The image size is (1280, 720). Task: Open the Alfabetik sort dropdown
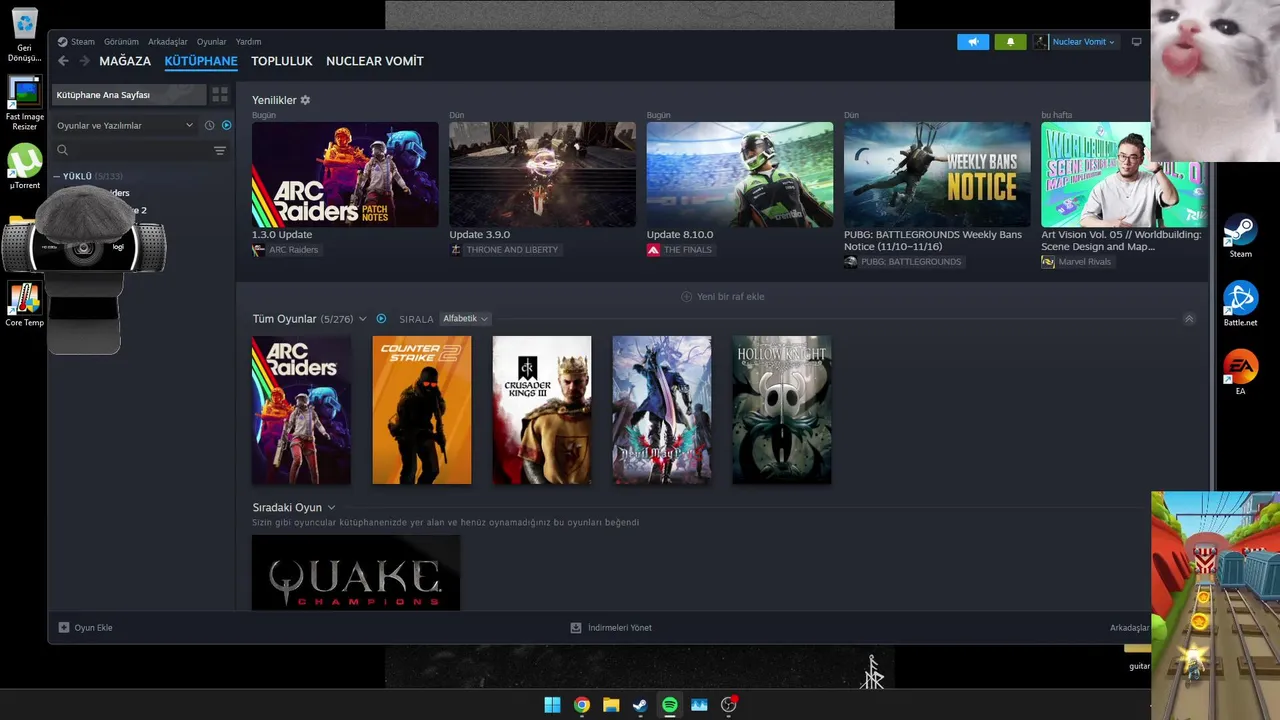coord(466,319)
